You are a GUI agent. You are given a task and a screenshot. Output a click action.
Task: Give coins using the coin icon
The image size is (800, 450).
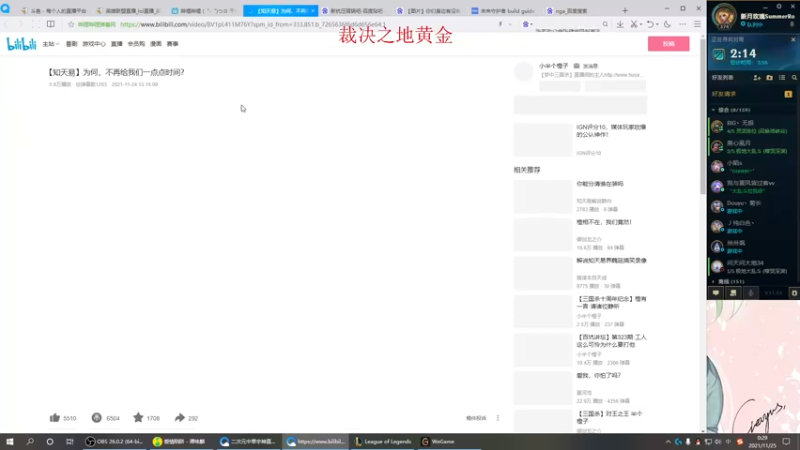[x=96, y=417]
